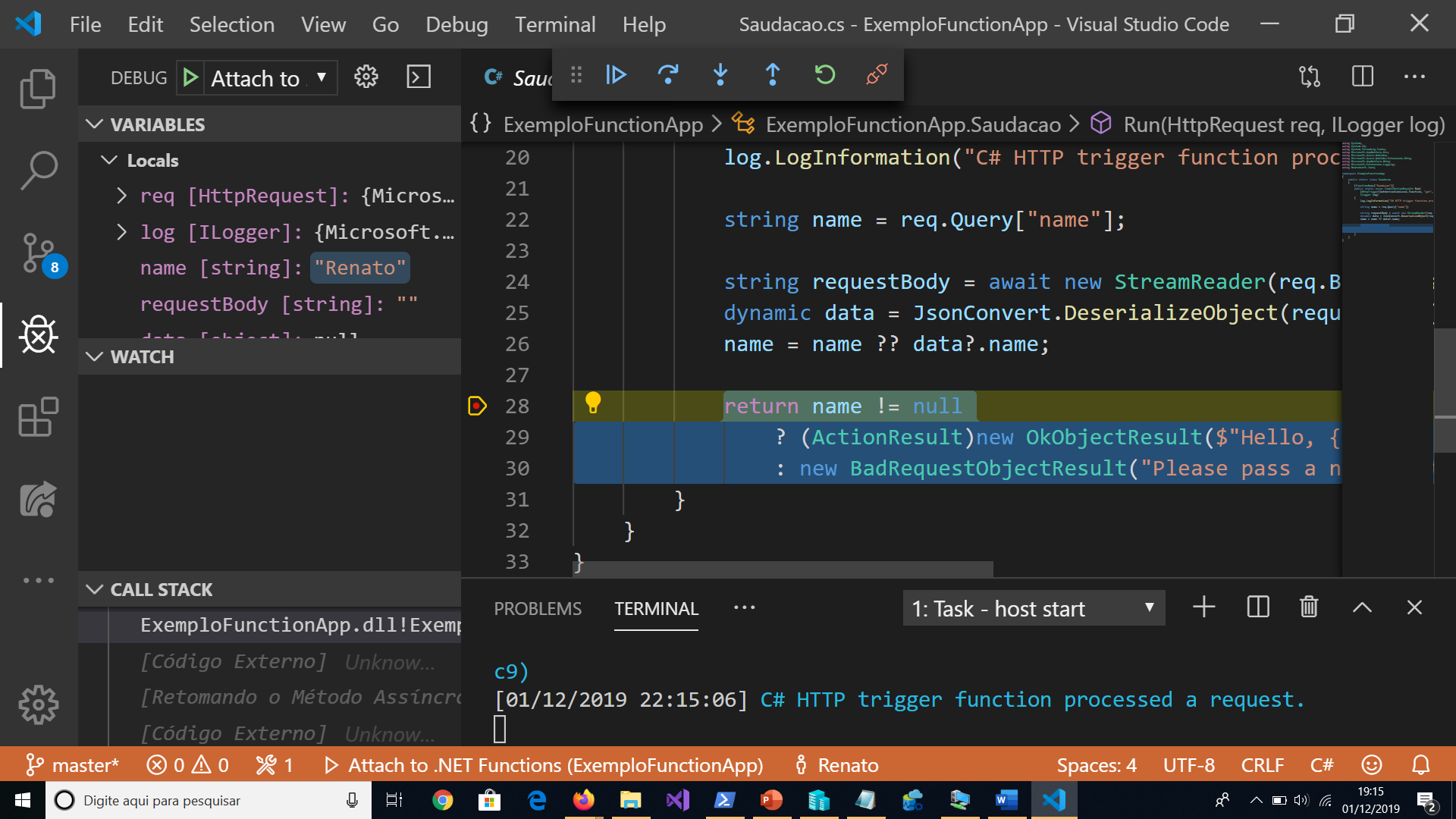Open launch.json with debug gear icon
1456x819 pixels.
click(366, 77)
